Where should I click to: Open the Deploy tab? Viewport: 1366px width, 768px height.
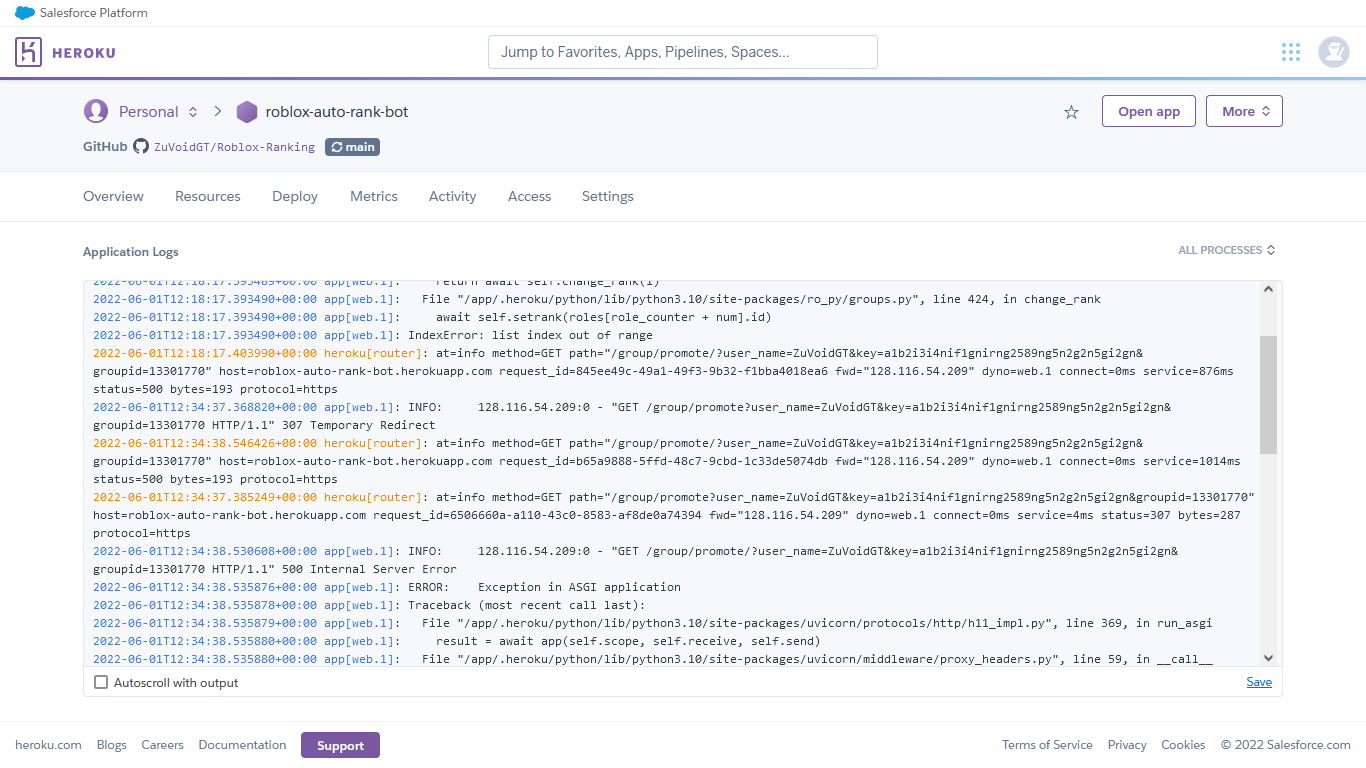click(295, 196)
